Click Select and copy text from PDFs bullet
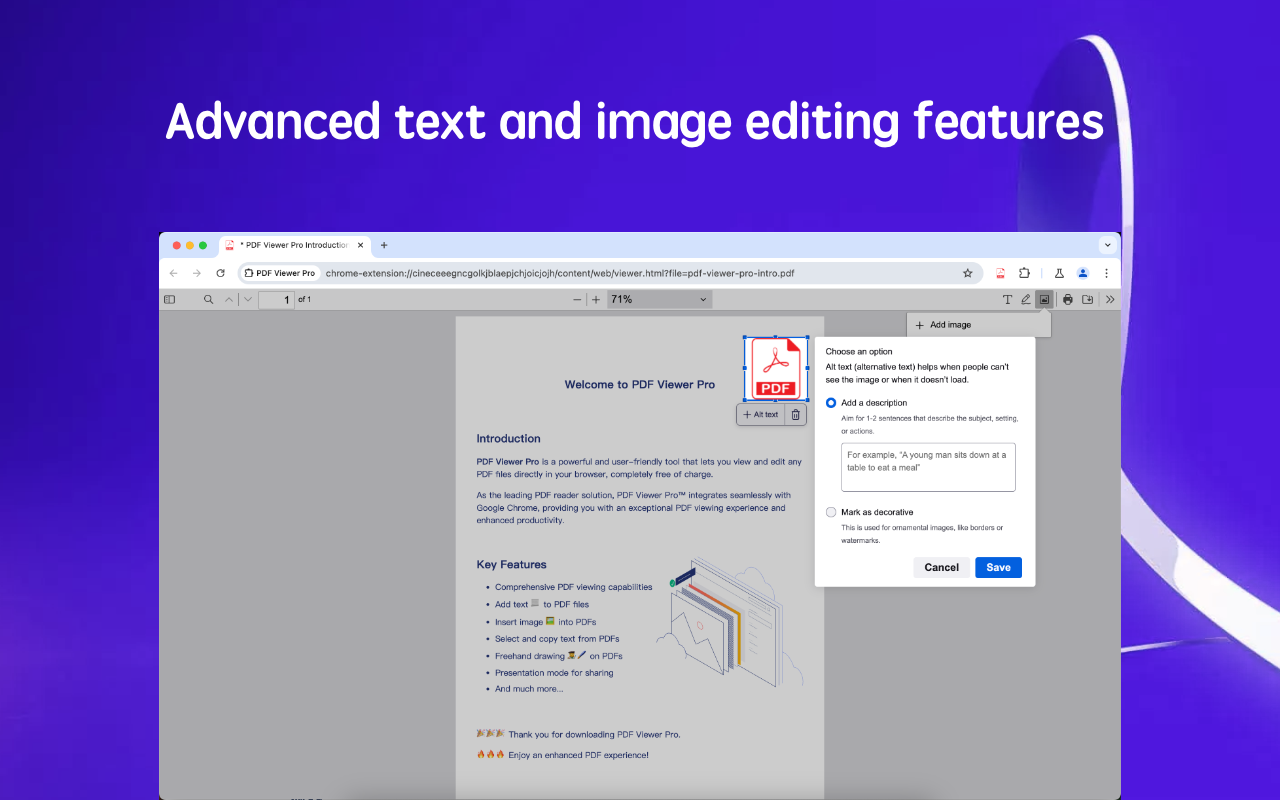Screen dimensions: 1280x800 pyautogui.click(x=557, y=639)
